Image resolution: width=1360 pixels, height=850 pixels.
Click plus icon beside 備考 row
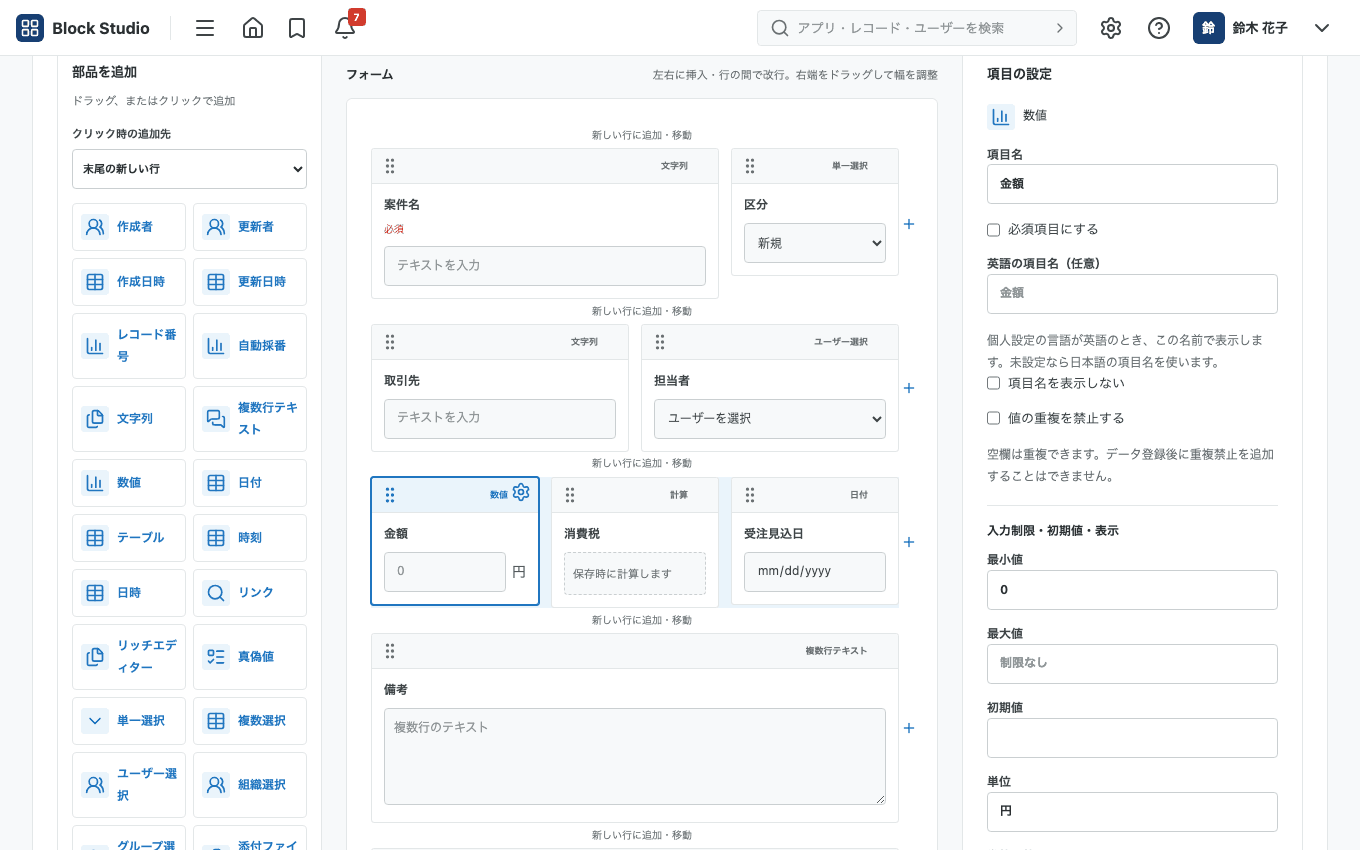[909, 728]
